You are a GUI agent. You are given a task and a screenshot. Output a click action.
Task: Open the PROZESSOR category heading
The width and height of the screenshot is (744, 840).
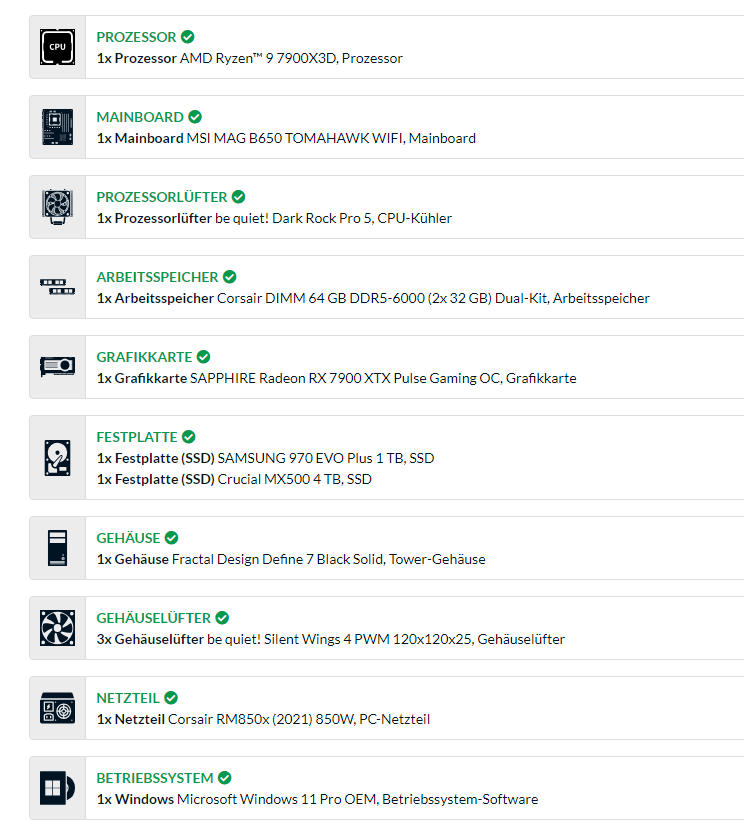pyautogui.click(x=136, y=37)
